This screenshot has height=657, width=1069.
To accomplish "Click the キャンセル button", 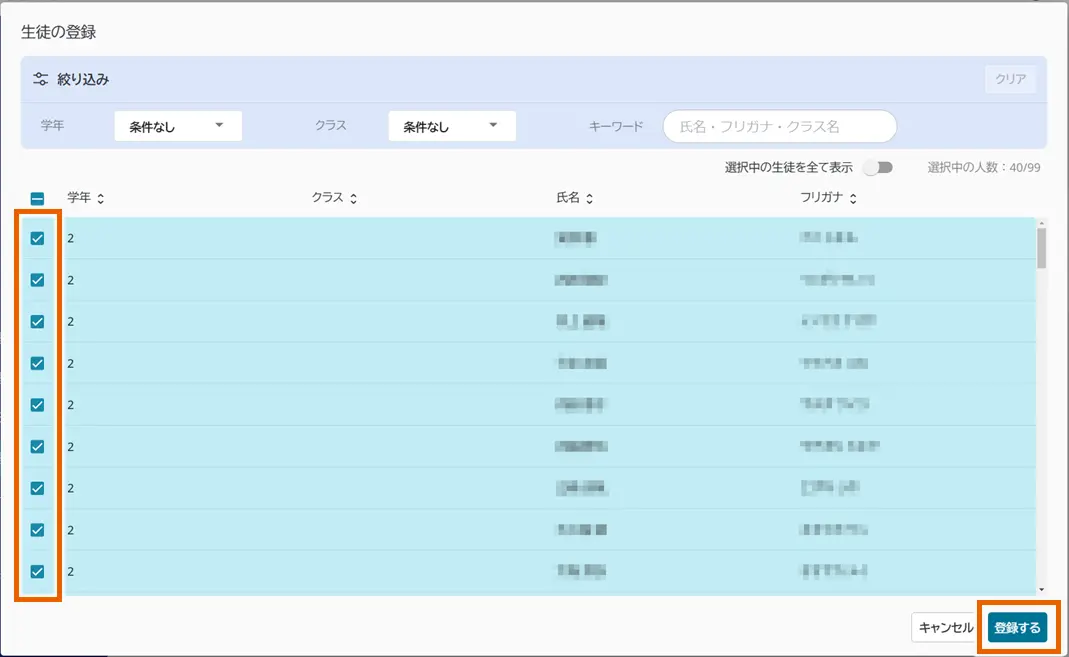I will [943, 626].
